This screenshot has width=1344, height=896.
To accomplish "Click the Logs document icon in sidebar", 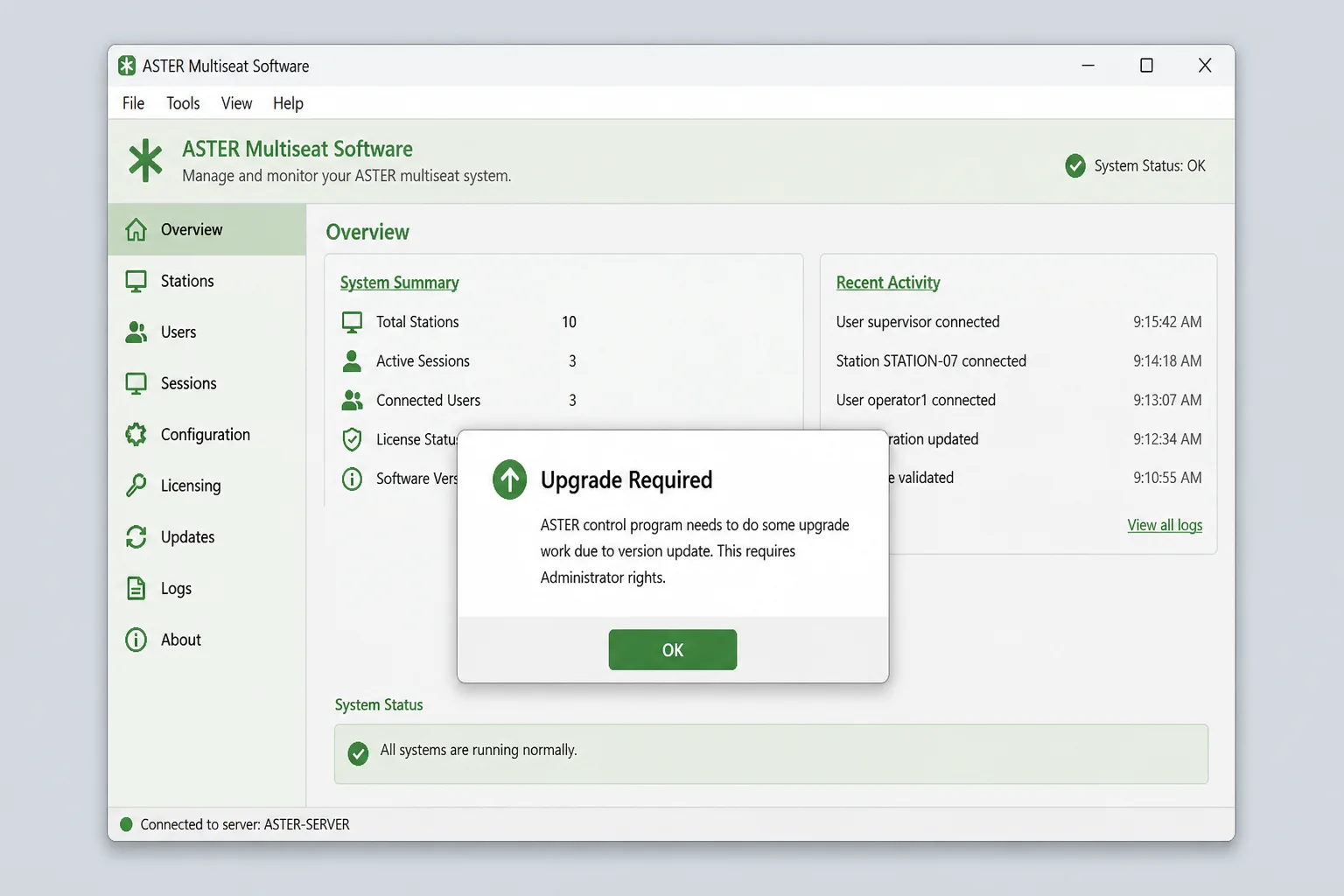I will (136, 588).
